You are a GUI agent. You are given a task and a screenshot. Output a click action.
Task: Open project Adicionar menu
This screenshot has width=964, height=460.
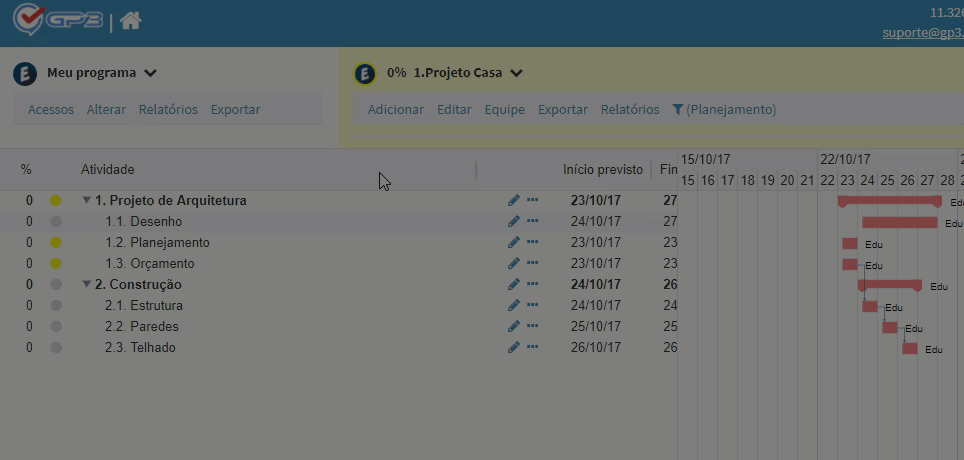tap(396, 109)
